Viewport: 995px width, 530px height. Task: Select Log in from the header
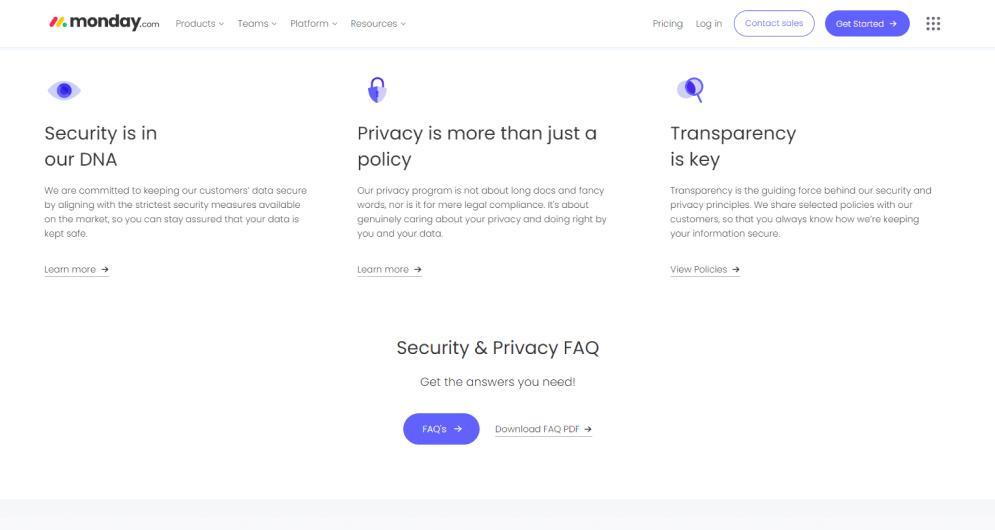pos(709,24)
